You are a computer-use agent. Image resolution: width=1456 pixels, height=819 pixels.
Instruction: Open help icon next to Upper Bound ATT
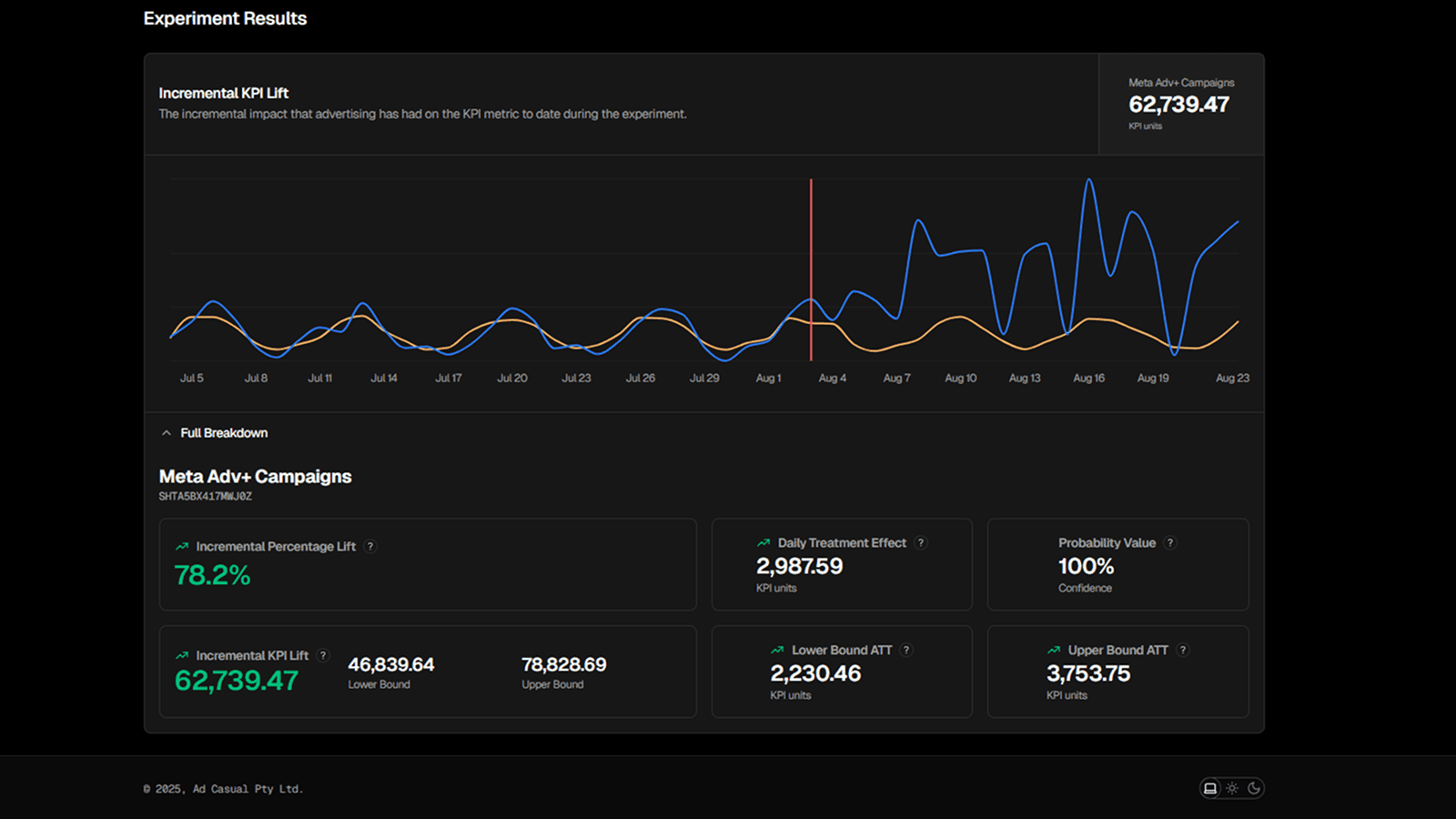pyautogui.click(x=1183, y=650)
